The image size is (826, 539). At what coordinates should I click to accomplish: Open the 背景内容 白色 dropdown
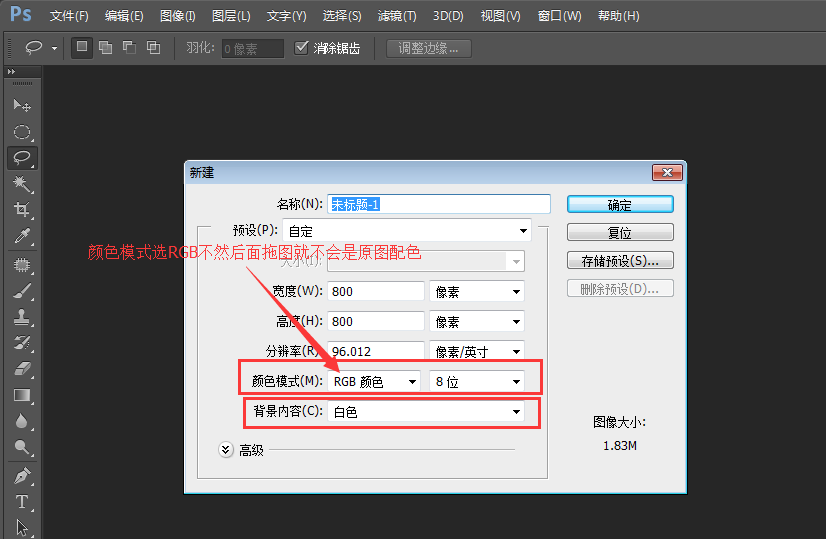pyautogui.click(x=427, y=411)
